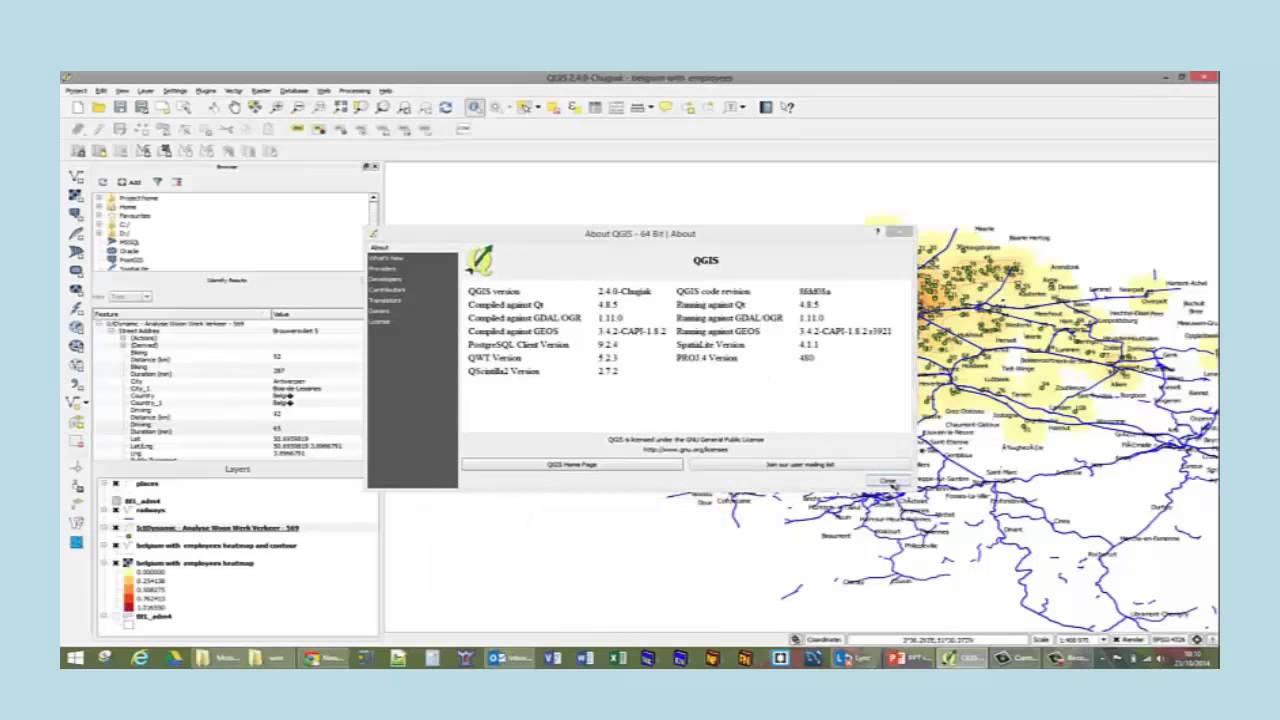The width and height of the screenshot is (1280, 720).
Task: Click the Refresh icon in Browser panel
Action: tap(102, 182)
